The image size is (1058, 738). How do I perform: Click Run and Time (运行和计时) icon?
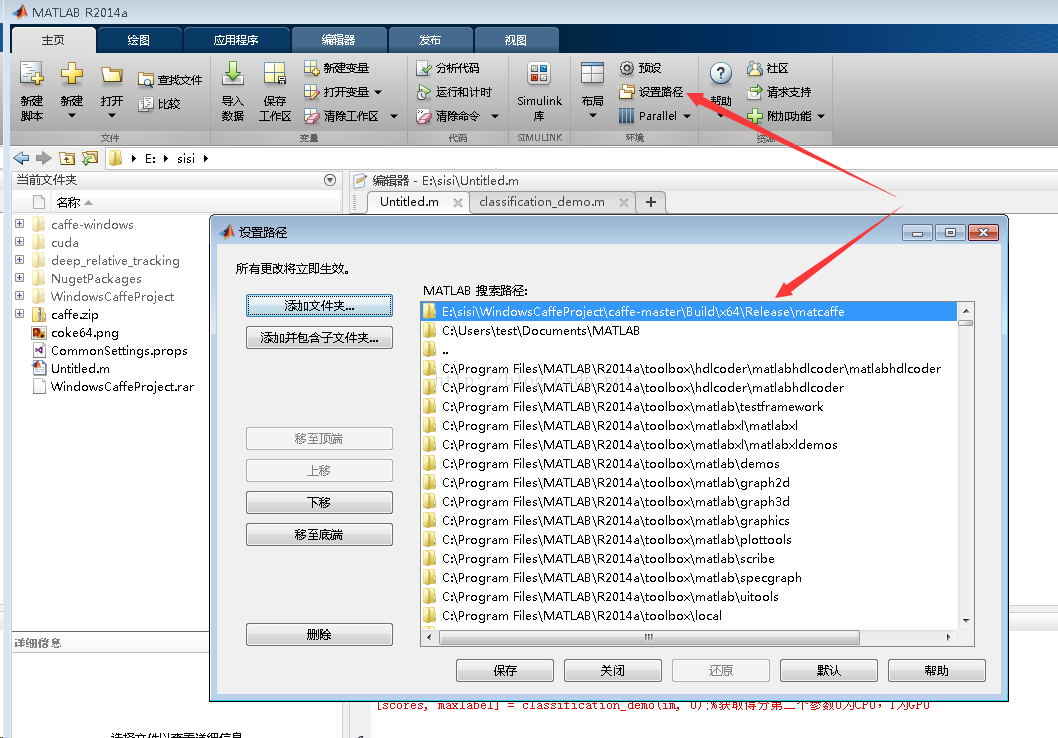[423, 92]
